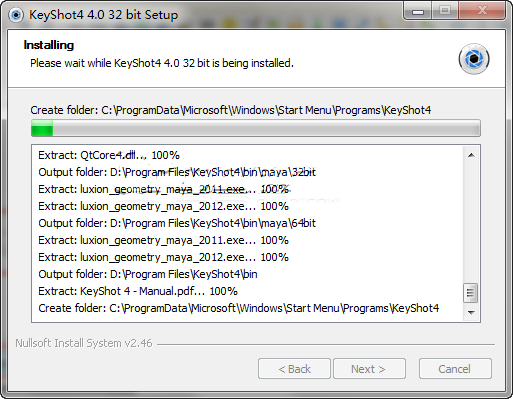Click the log scrollbar thumb

471,293
